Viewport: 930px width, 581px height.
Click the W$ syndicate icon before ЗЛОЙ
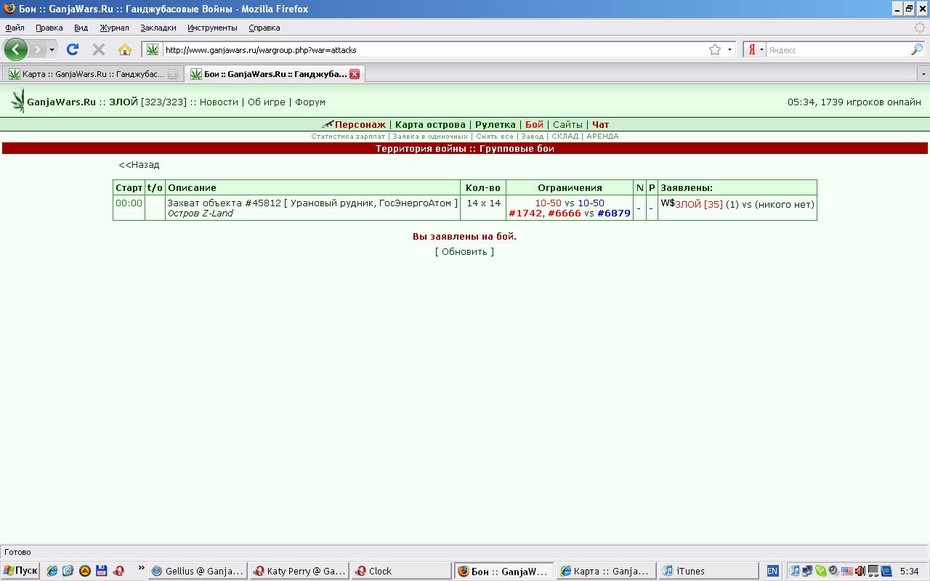click(667, 203)
